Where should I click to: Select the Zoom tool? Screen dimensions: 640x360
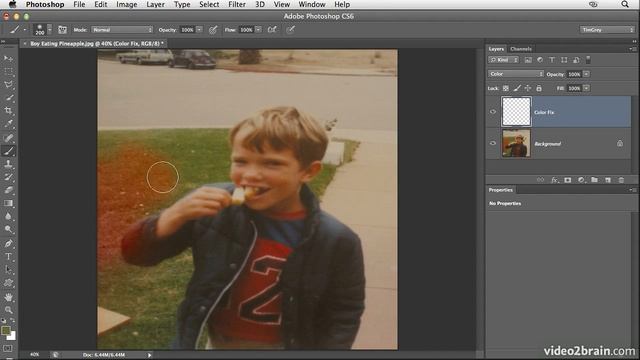(8, 310)
